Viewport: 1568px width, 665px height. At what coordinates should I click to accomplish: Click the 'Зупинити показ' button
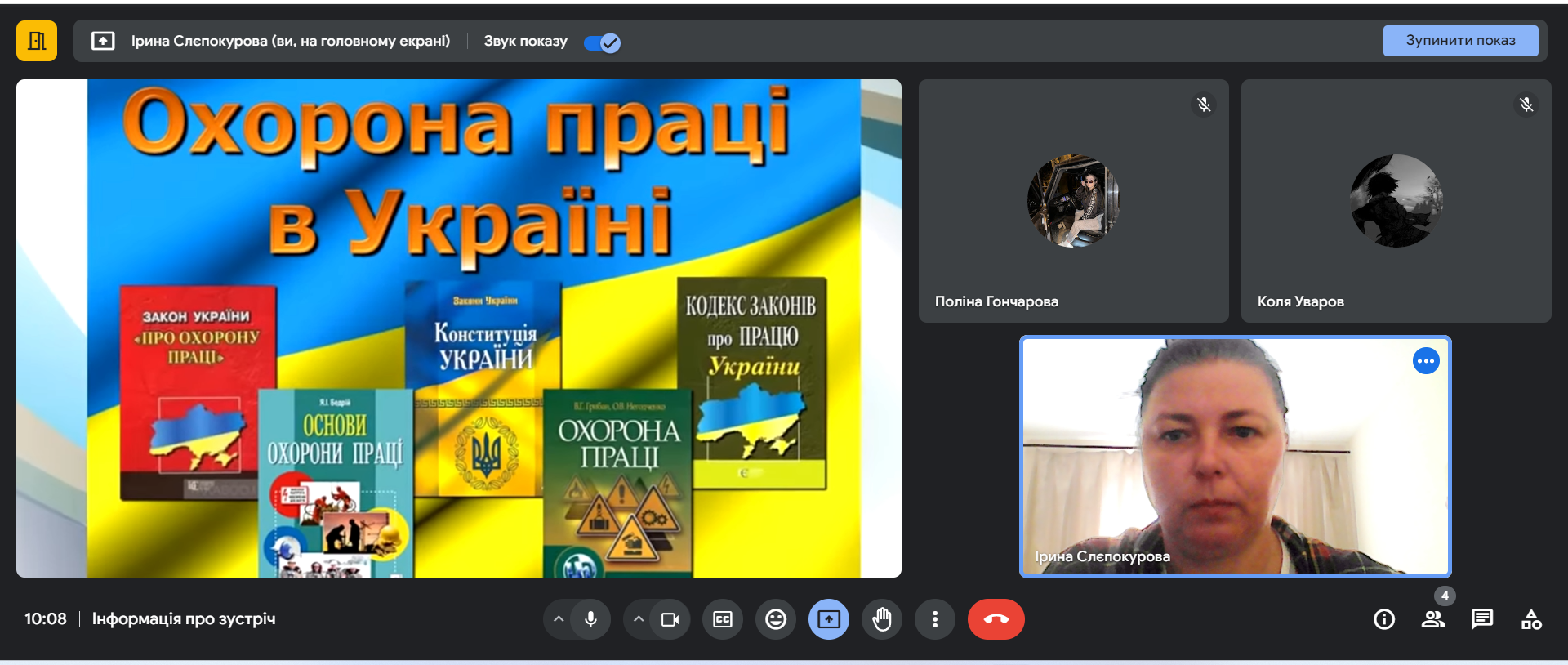point(1459,41)
